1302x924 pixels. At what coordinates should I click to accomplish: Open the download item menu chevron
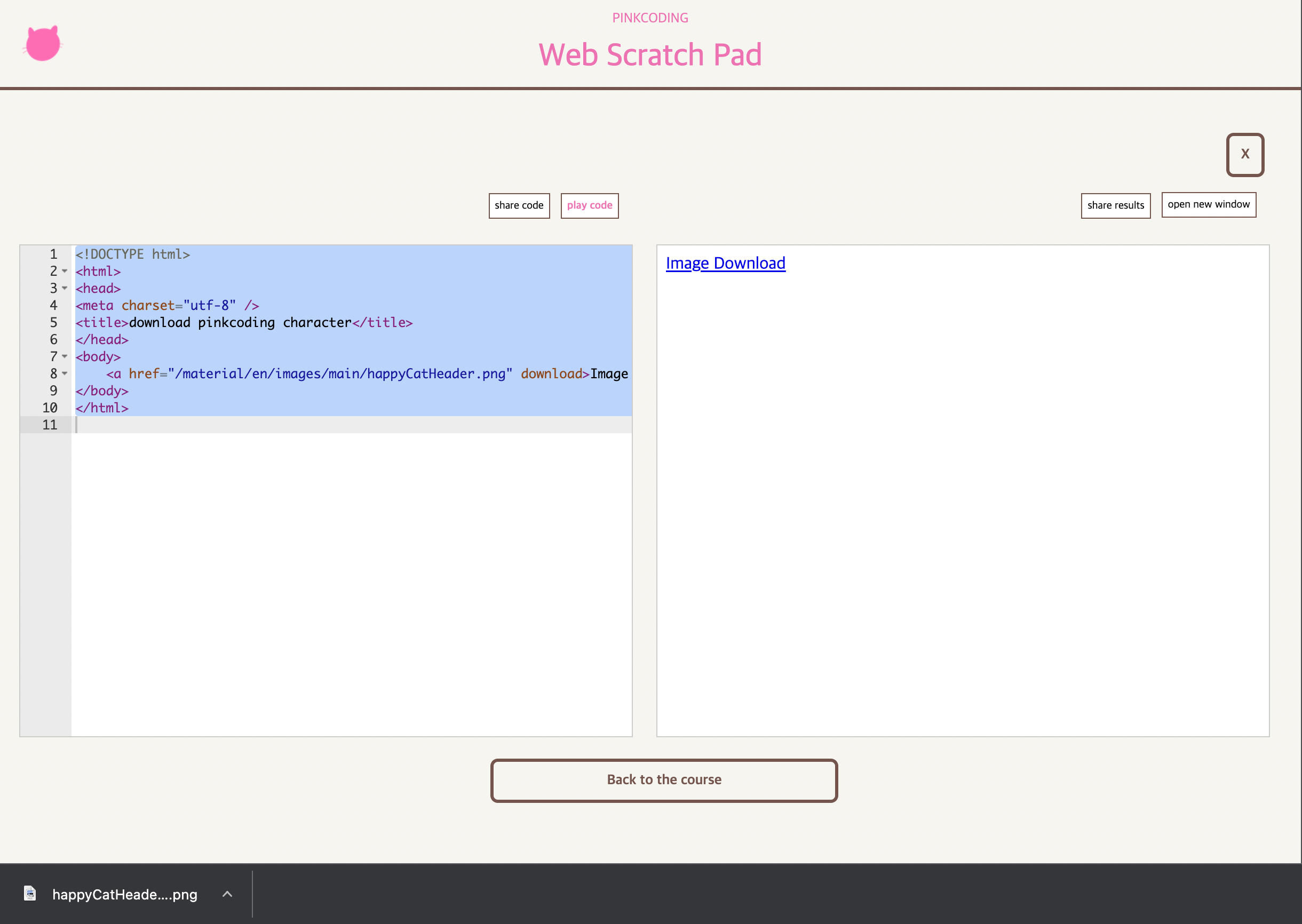pos(227,894)
